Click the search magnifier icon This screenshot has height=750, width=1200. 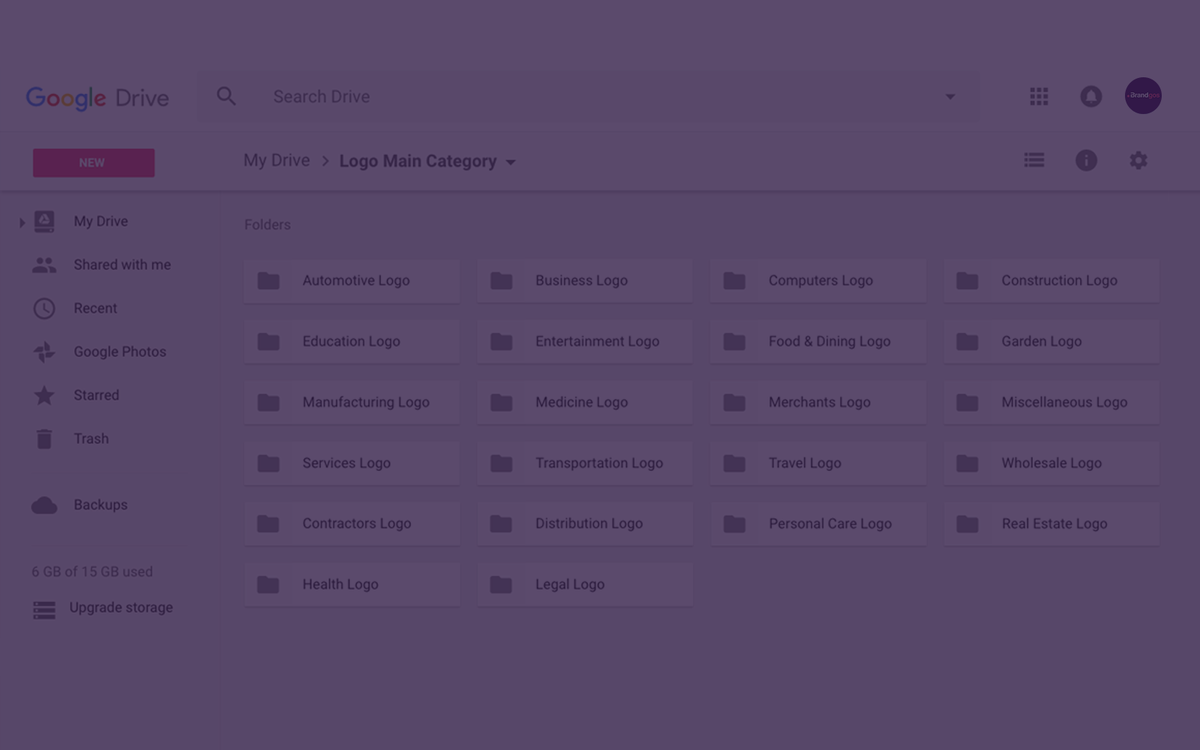tap(227, 96)
